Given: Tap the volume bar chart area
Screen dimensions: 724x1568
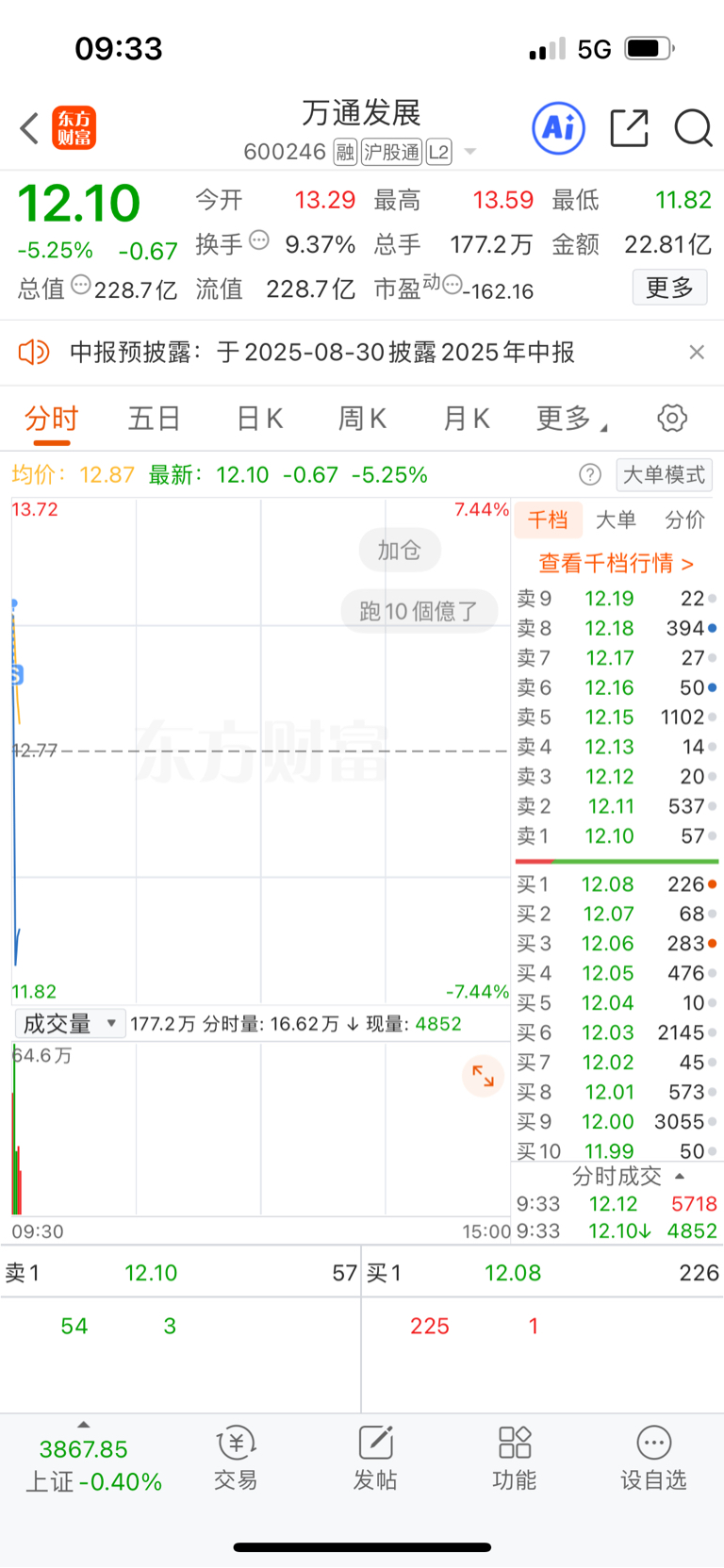Looking at the screenshot, I should pyautogui.click(x=261, y=1129).
